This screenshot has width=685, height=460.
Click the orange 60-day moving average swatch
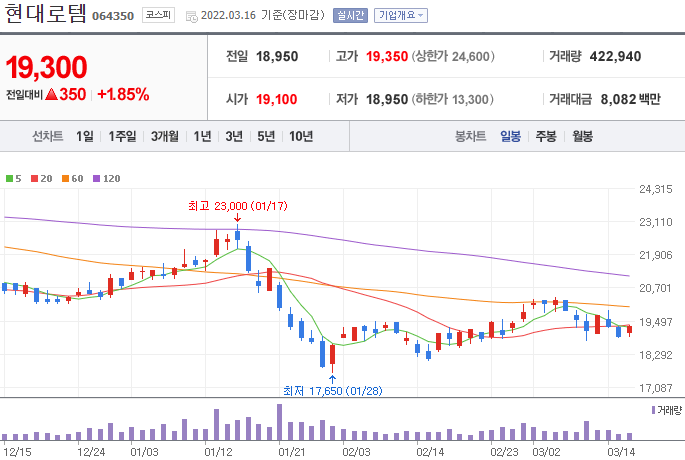pos(66,178)
